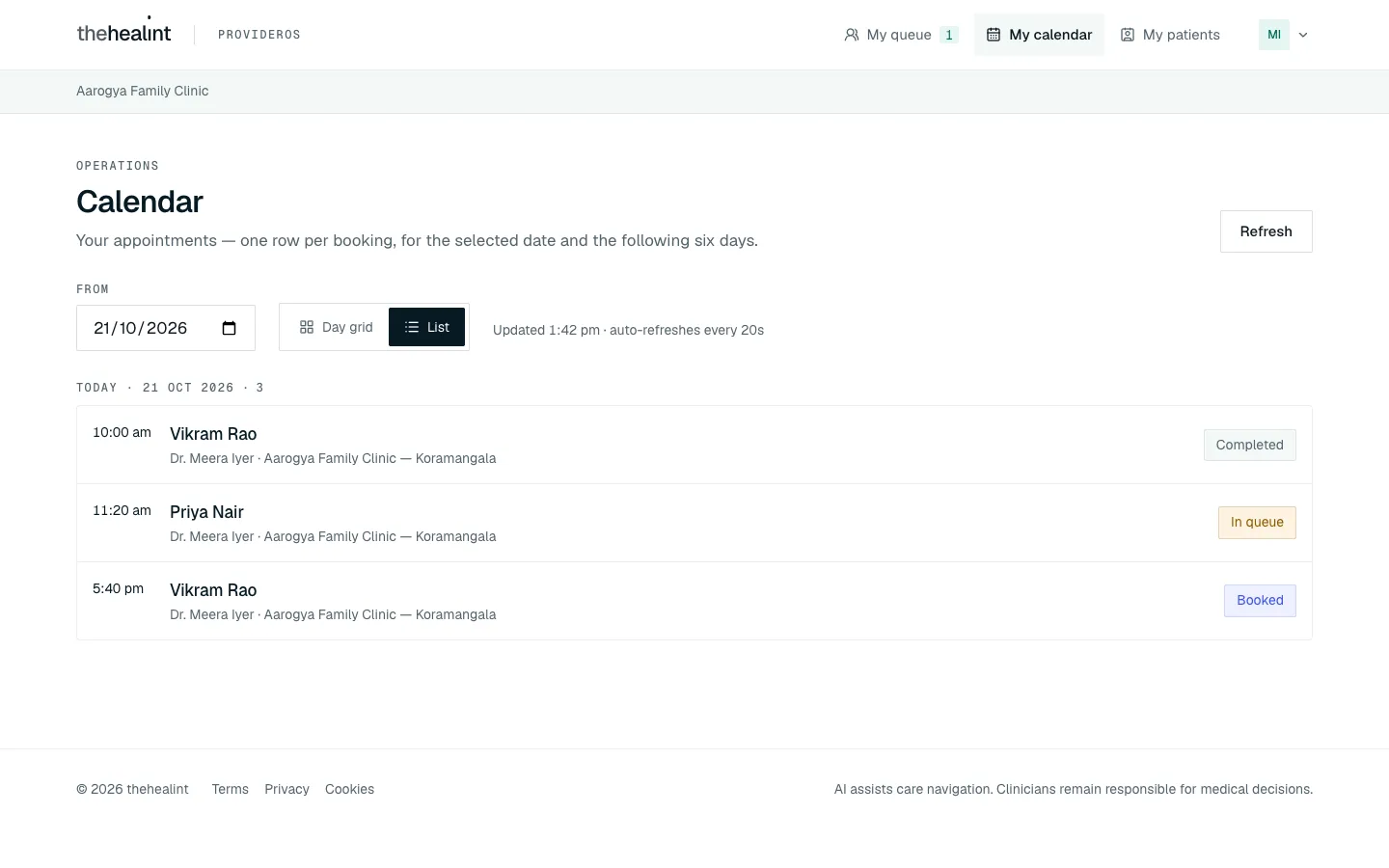Switch to Day grid view
The width and height of the screenshot is (1389, 868).
pyautogui.click(x=336, y=327)
